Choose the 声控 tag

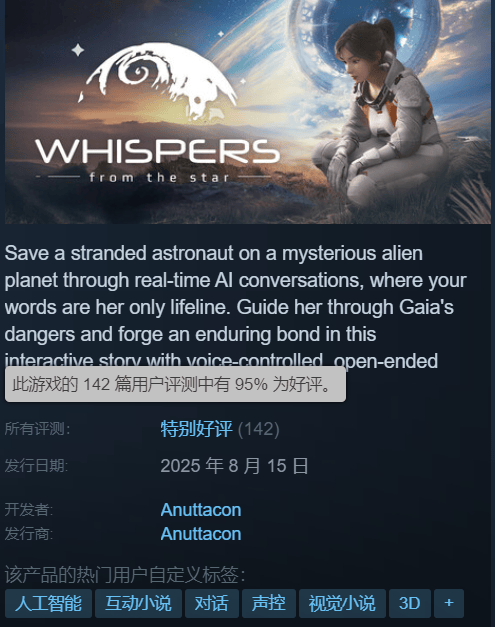pos(269,603)
